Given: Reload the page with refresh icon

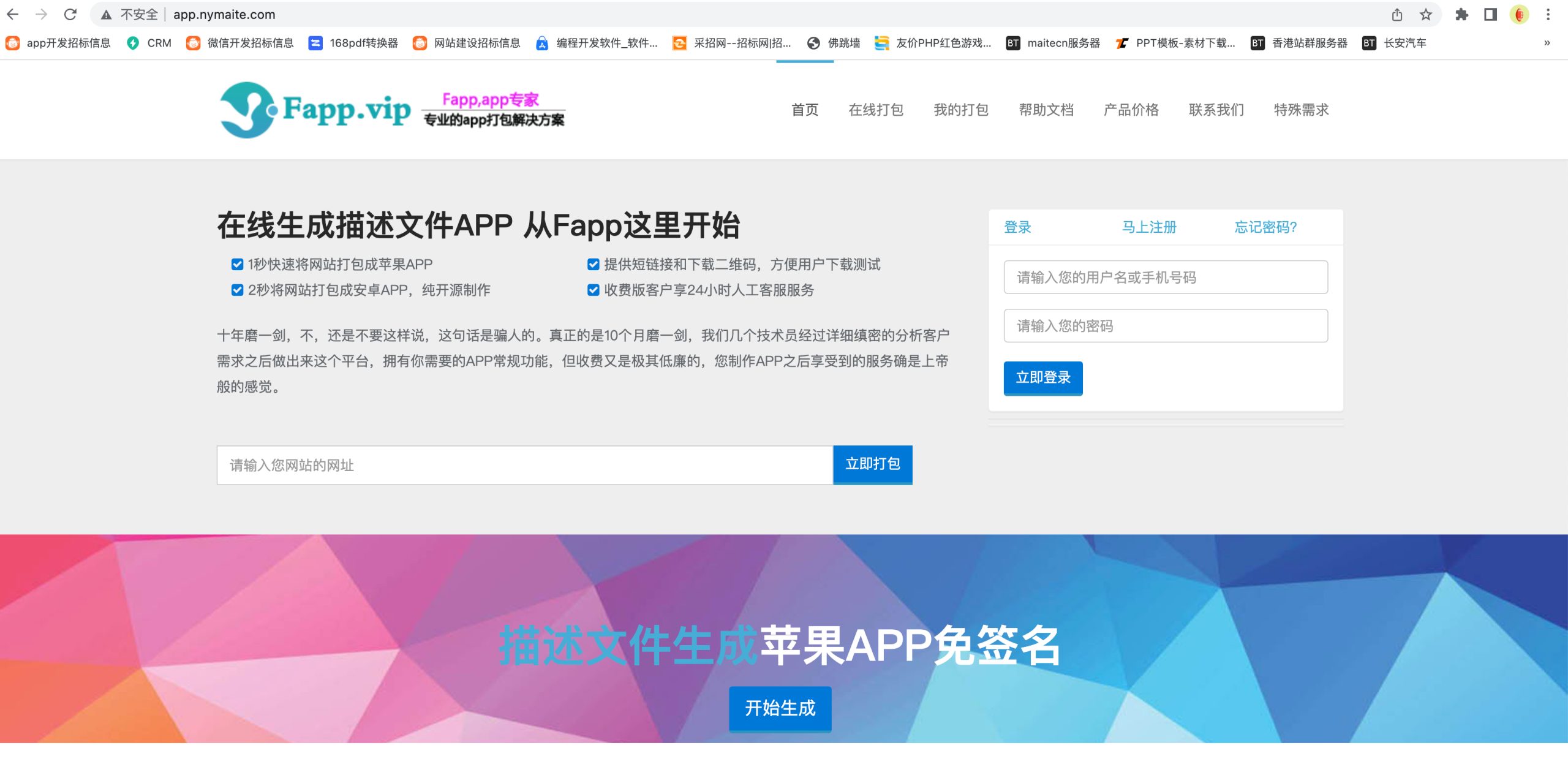Looking at the screenshot, I should (x=70, y=14).
